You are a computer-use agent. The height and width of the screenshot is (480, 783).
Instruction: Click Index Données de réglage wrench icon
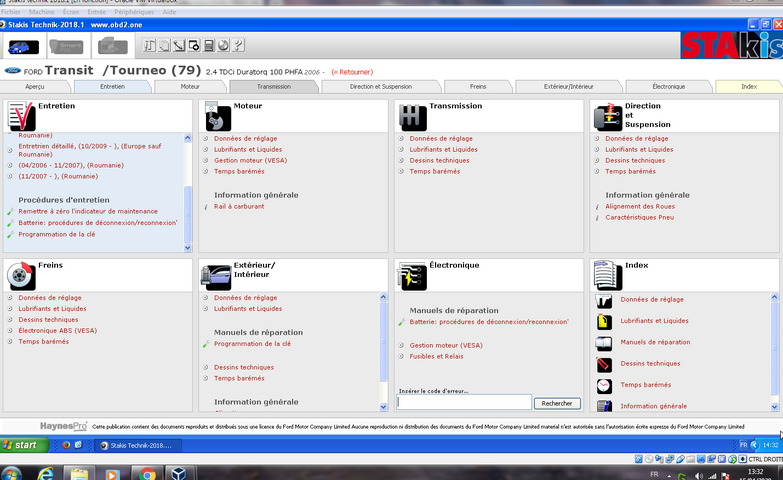604,301
